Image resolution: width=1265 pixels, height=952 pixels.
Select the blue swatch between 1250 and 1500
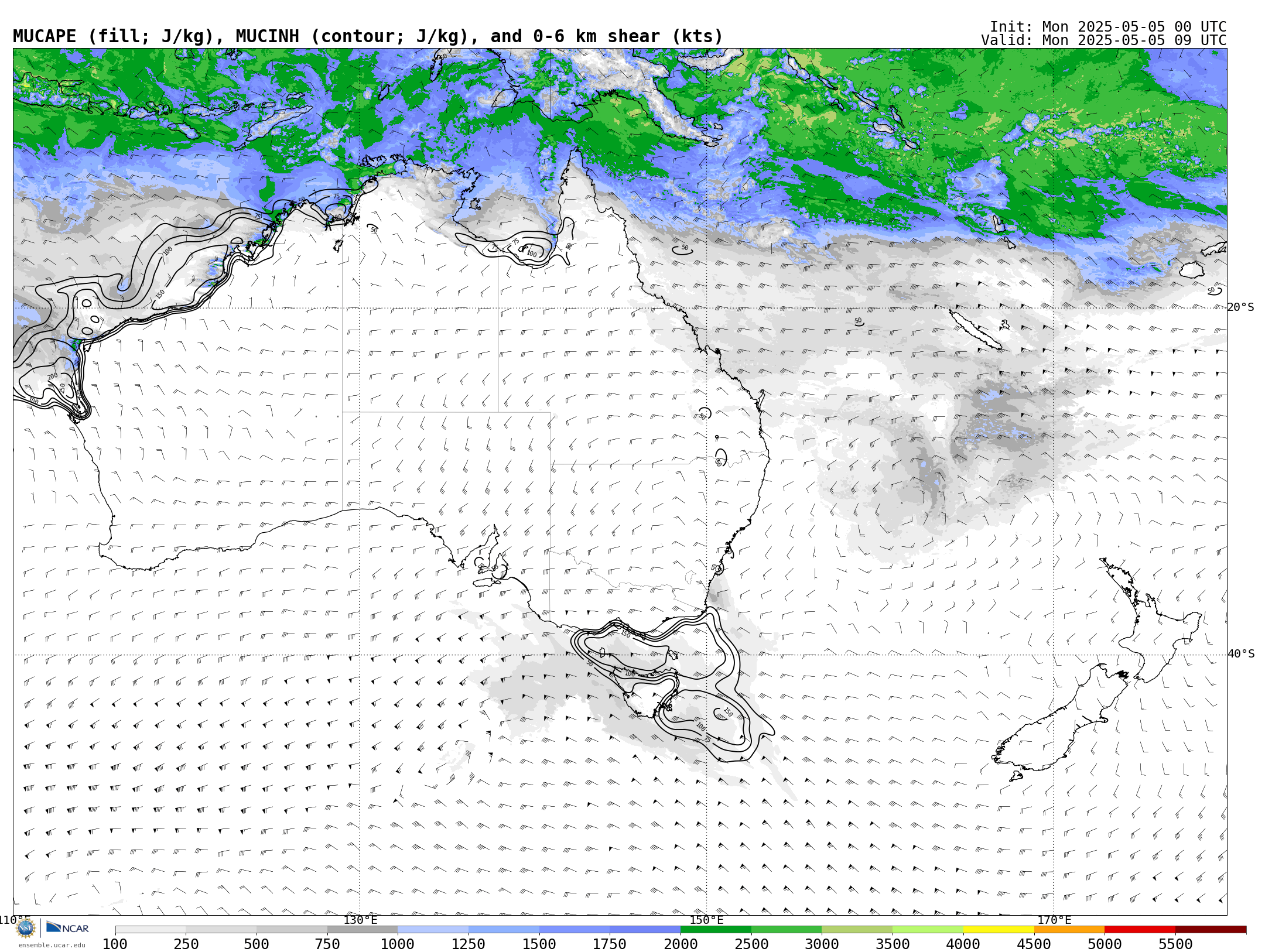click(x=504, y=930)
